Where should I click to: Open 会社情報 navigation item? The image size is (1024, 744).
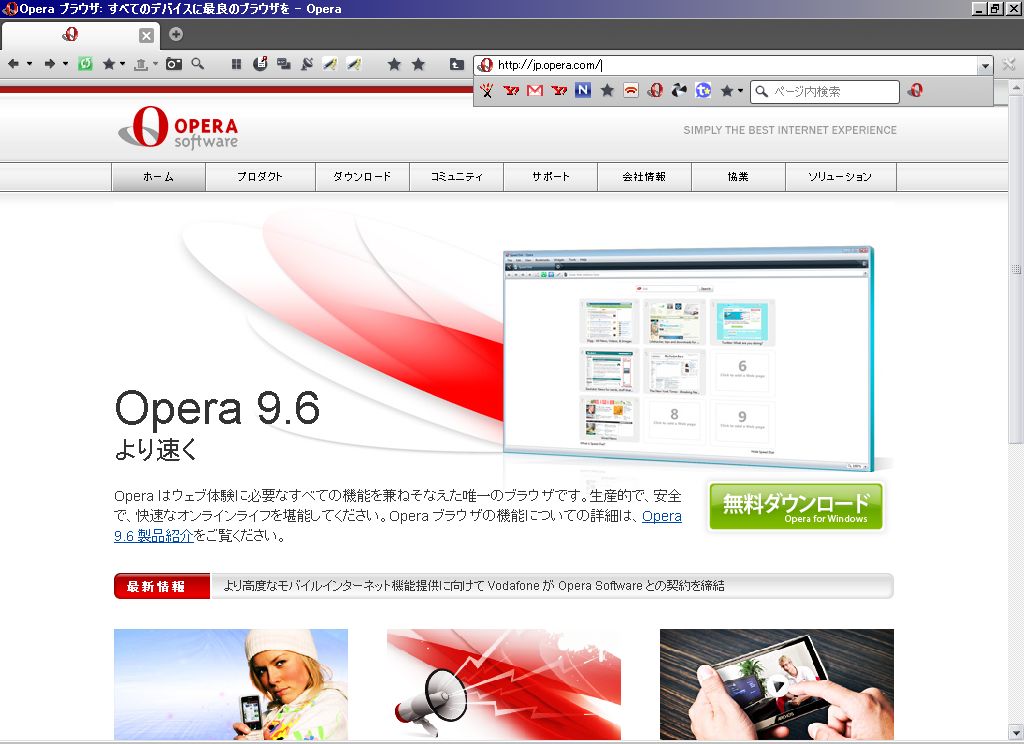[645, 176]
